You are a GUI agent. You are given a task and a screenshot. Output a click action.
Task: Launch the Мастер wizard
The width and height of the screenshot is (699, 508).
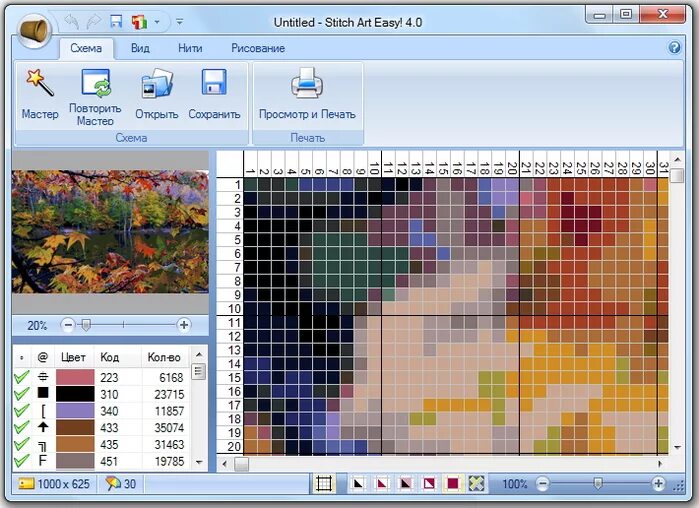[40, 95]
